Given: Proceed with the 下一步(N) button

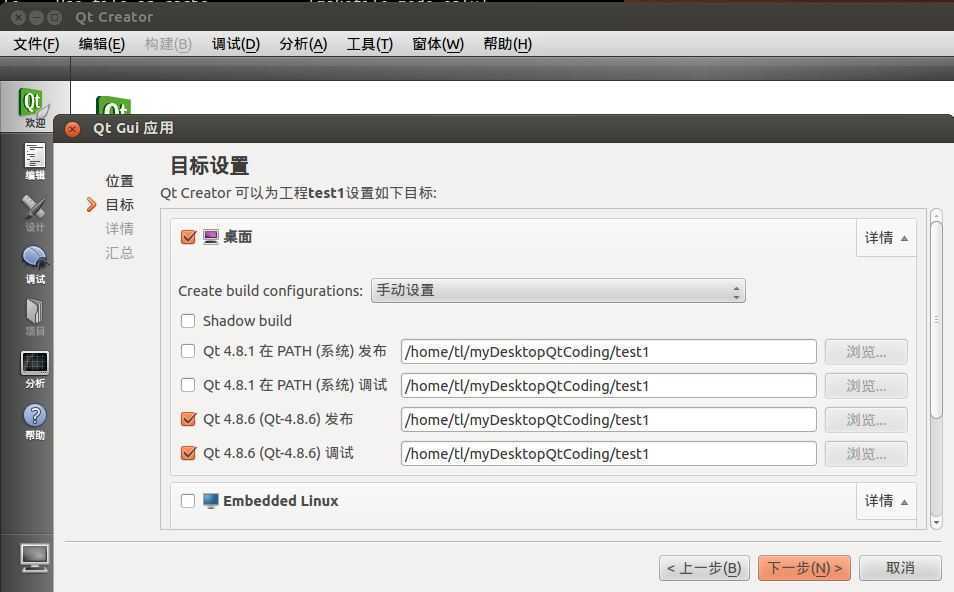Looking at the screenshot, I should tap(804, 568).
